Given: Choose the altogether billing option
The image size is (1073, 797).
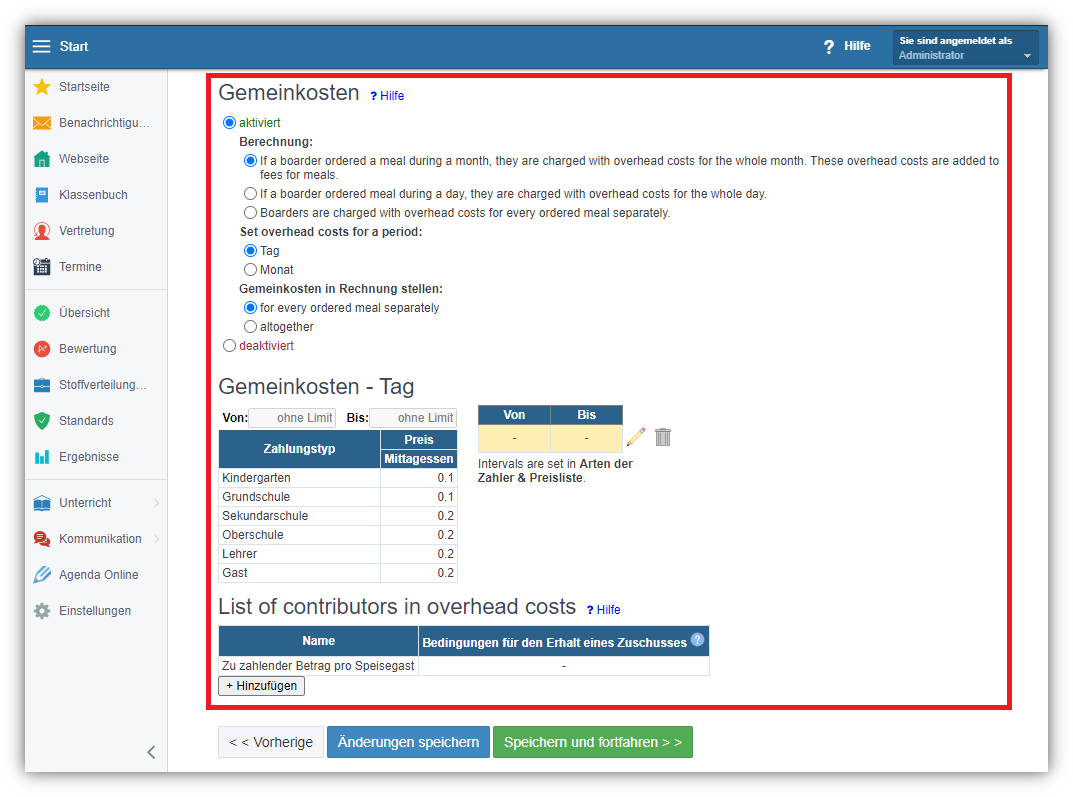Looking at the screenshot, I should [251, 327].
